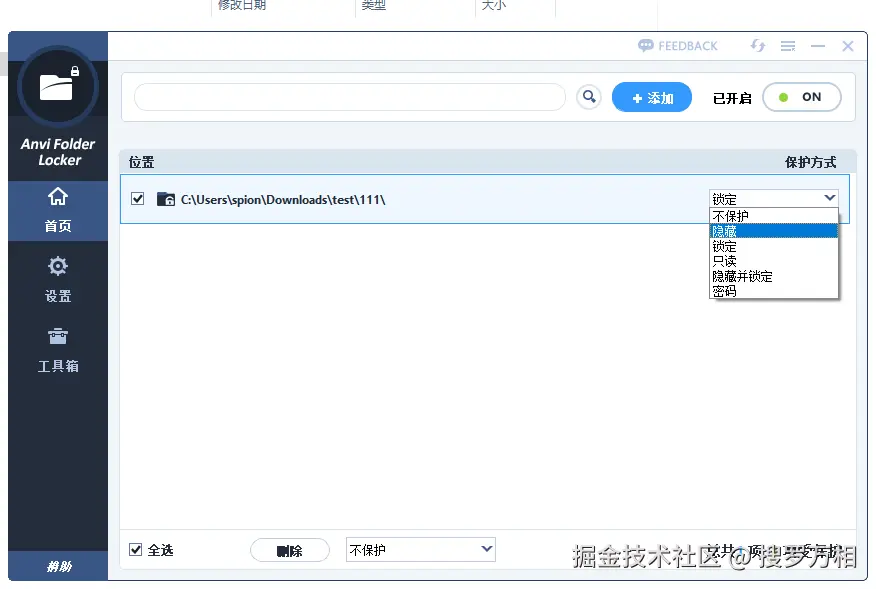Toggle protection off using the ON switch
This screenshot has width=876, height=589.
(x=801, y=97)
